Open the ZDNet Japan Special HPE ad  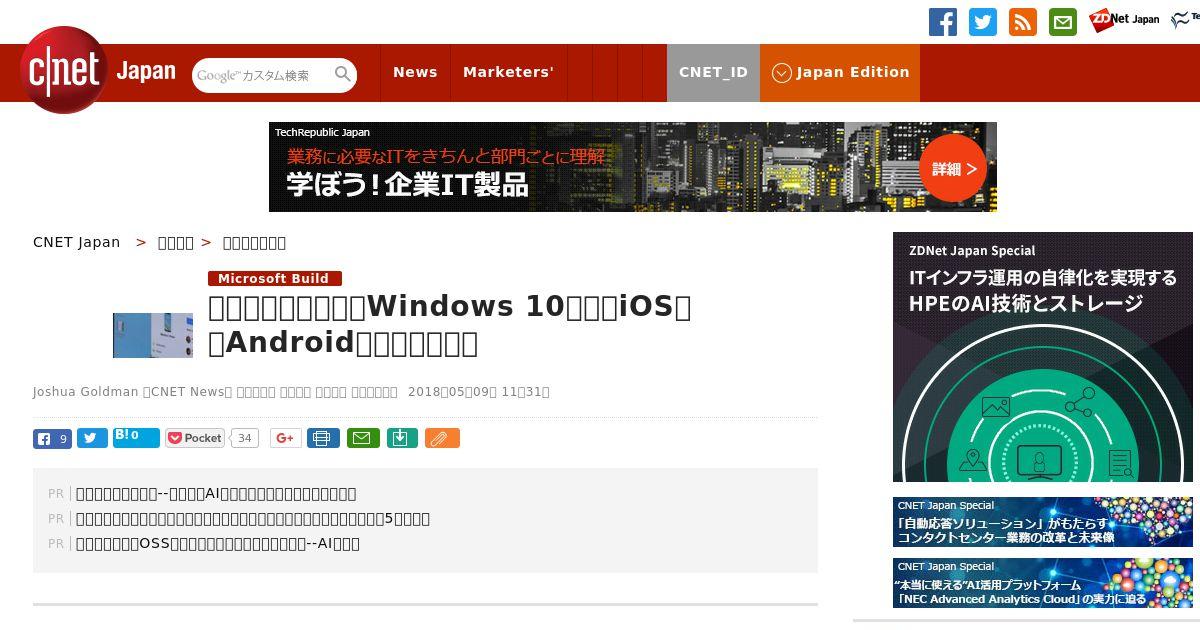(x=1043, y=357)
